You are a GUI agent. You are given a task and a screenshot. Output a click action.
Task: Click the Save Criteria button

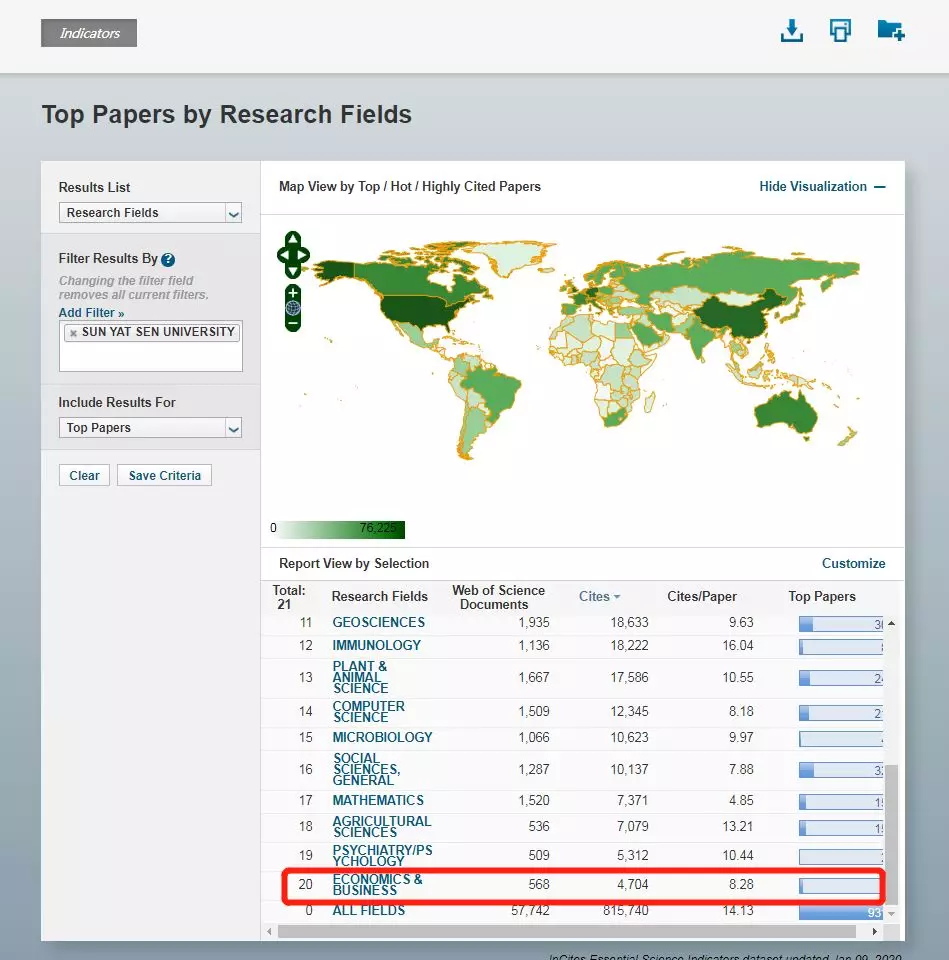click(x=164, y=476)
